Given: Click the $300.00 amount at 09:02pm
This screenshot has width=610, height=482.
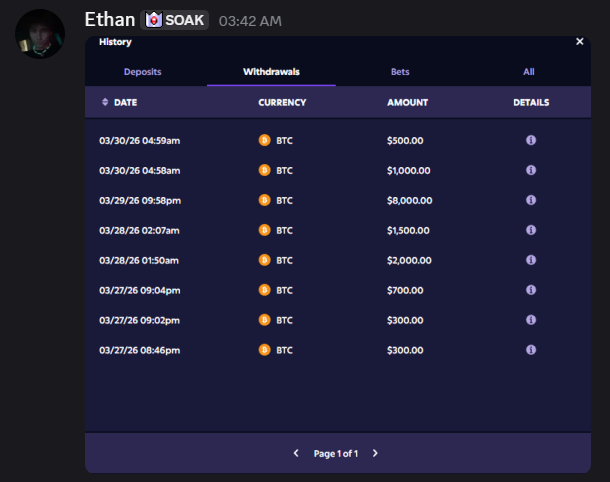Looking at the screenshot, I should pyautogui.click(x=405, y=320).
